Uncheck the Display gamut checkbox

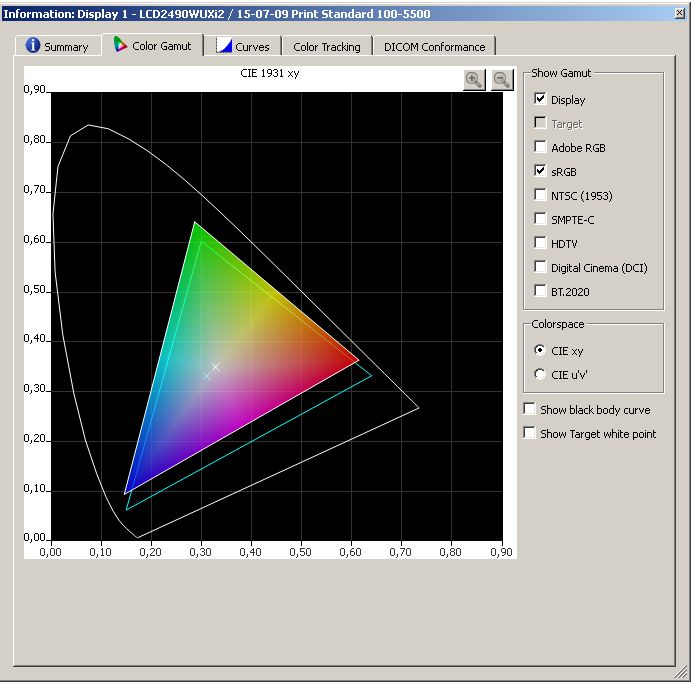[541, 100]
